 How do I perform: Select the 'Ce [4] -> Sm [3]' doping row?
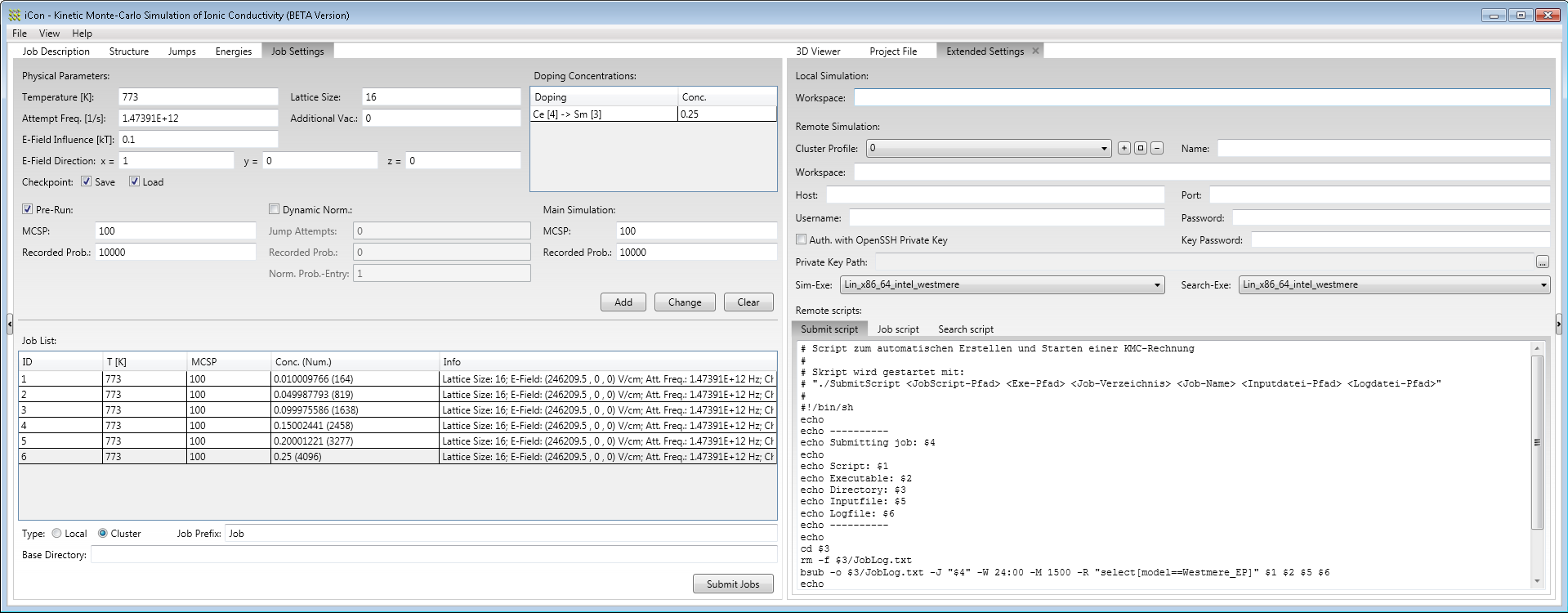tap(653, 114)
